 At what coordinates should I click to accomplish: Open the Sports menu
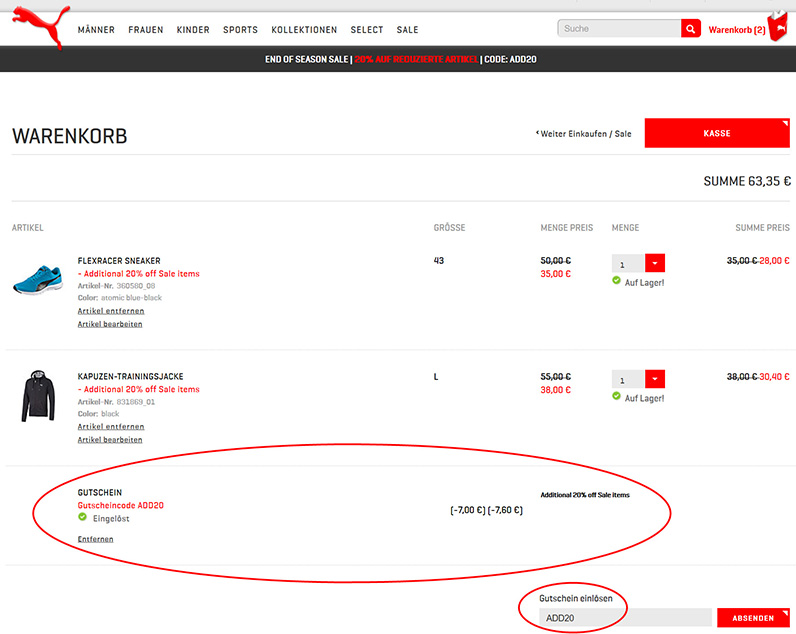pyautogui.click(x=240, y=30)
